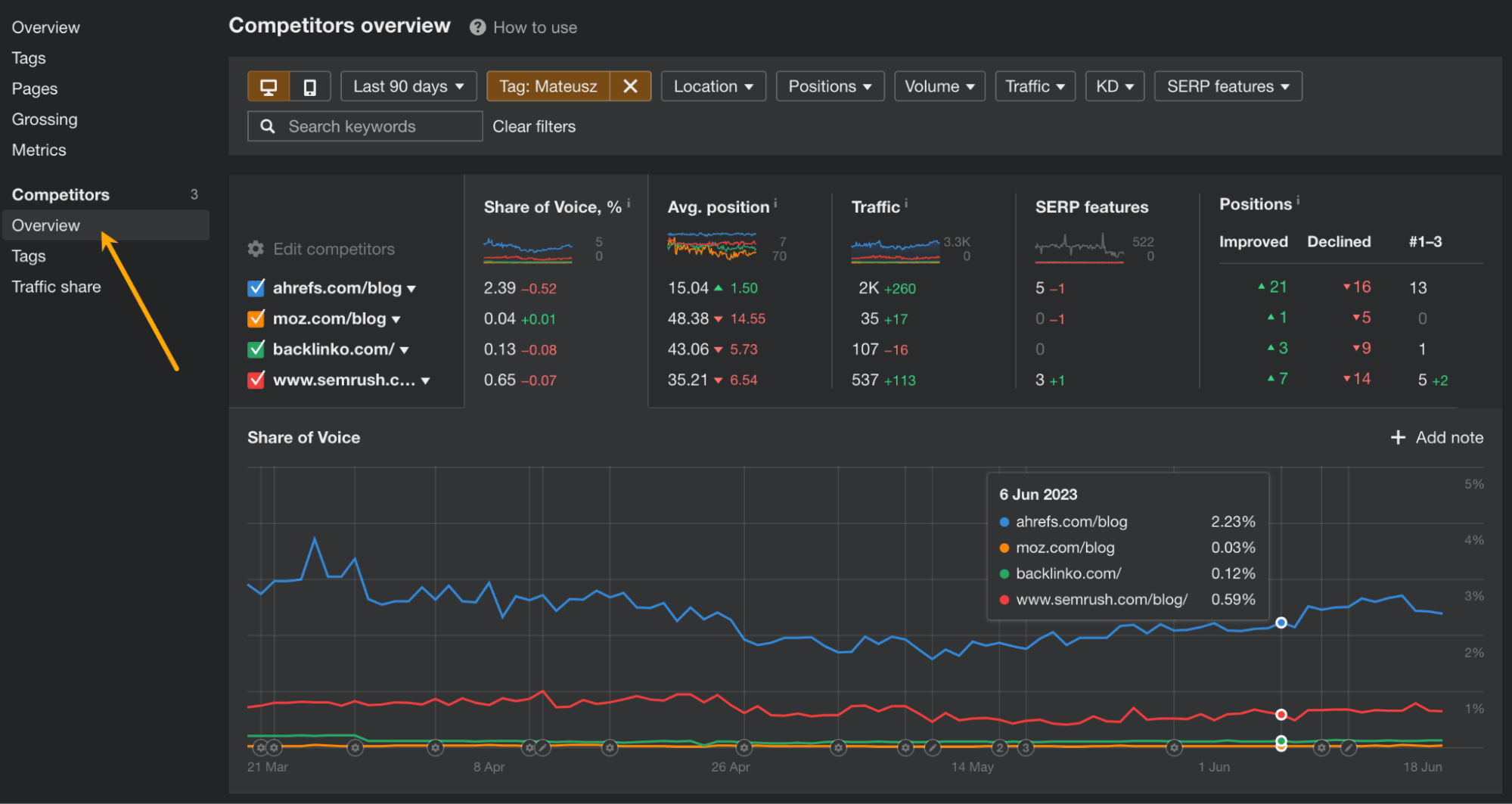Select the desktop device icon
Viewport: 1512px width, 804px height.
pyautogui.click(x=269, y=85)
